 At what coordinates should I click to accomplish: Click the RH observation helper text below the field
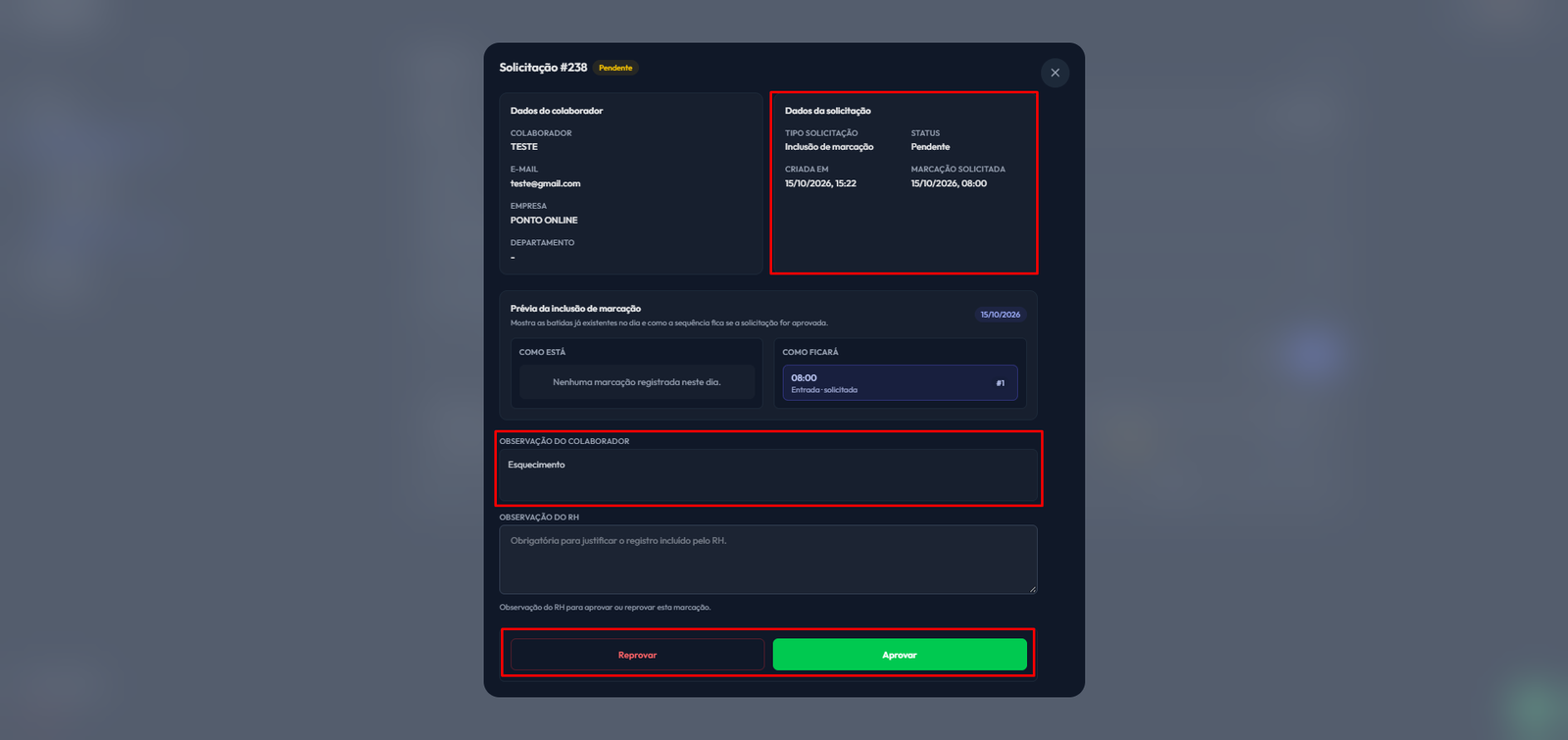[605, 608]
